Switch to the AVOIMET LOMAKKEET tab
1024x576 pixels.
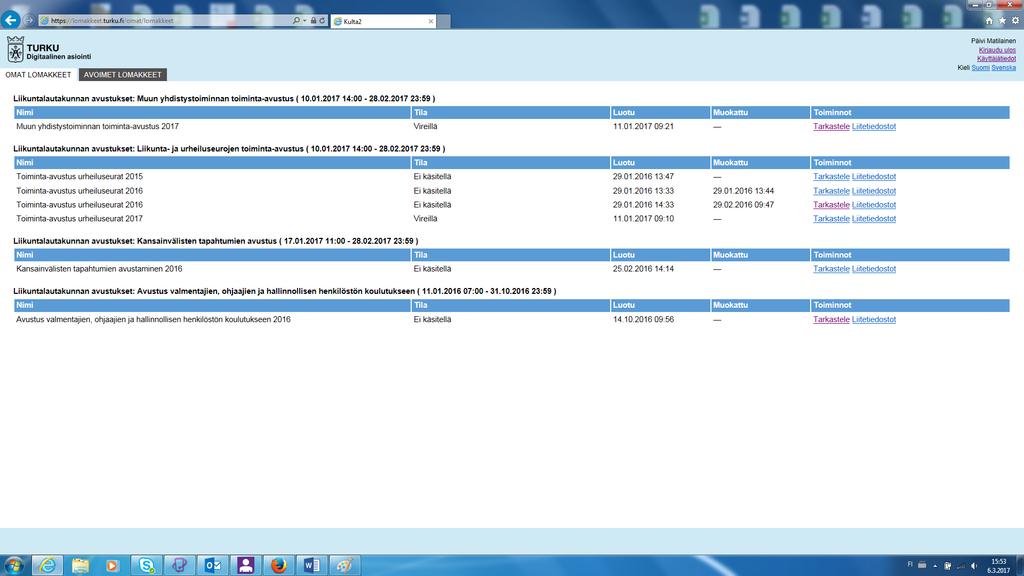pyautogui.click(x=123, y=75)
